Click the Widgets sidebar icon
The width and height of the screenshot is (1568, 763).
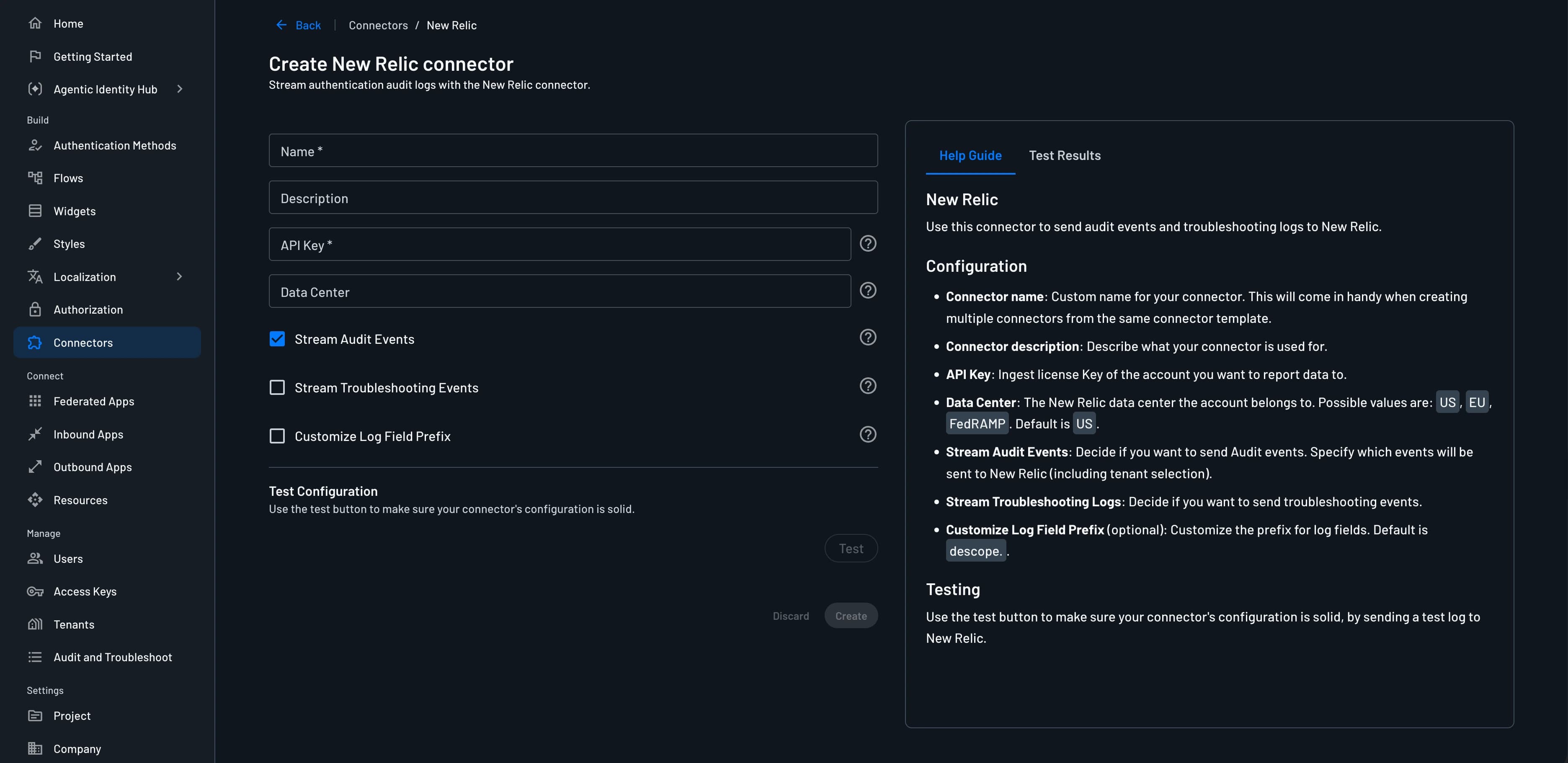coord(35,211)
